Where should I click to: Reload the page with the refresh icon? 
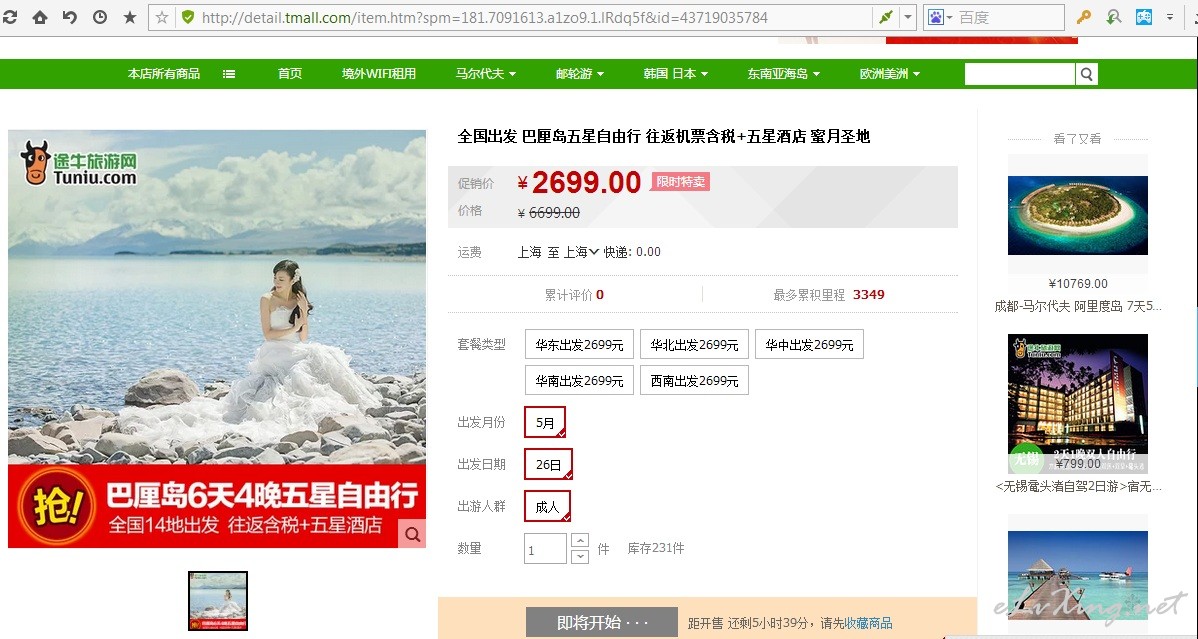pyautogui.click(x=9, y=17)
